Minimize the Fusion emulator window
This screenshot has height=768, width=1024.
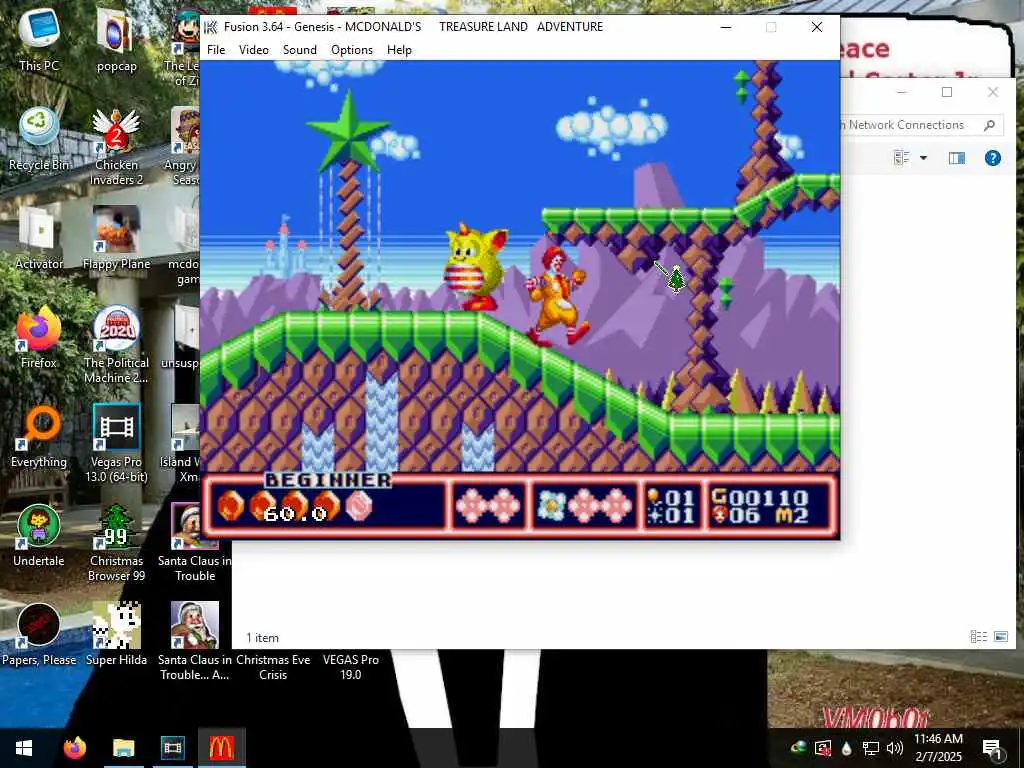point(726,27)
